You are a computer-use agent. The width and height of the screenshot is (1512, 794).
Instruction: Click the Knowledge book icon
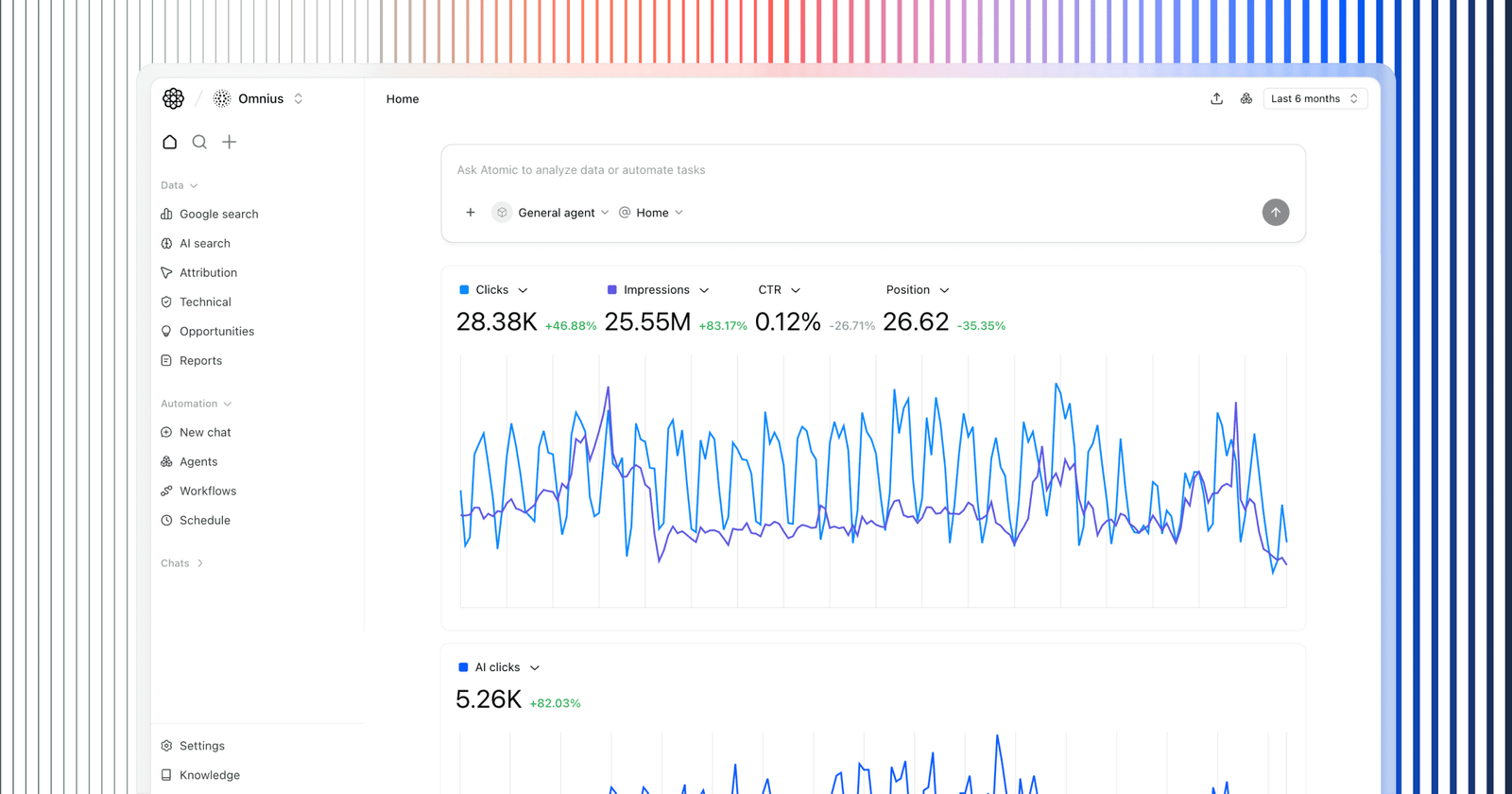click(x=166, y=775)
